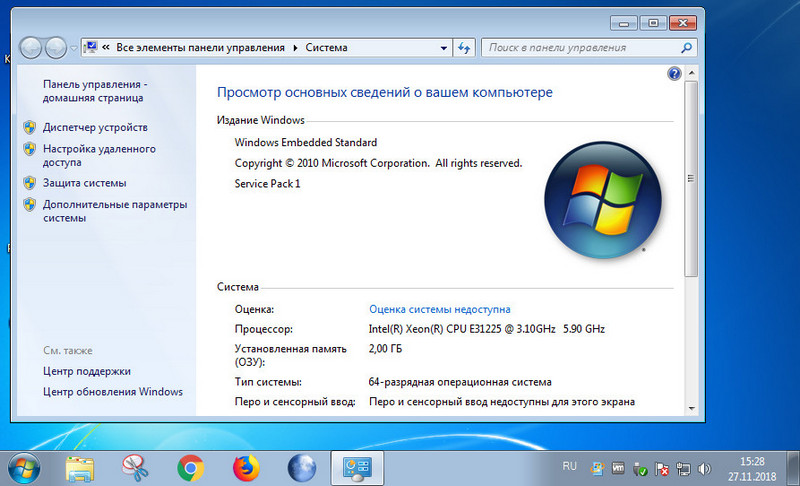Open the volume speaker tray icon
Screen dimensions: 800x486
(705, 469)
